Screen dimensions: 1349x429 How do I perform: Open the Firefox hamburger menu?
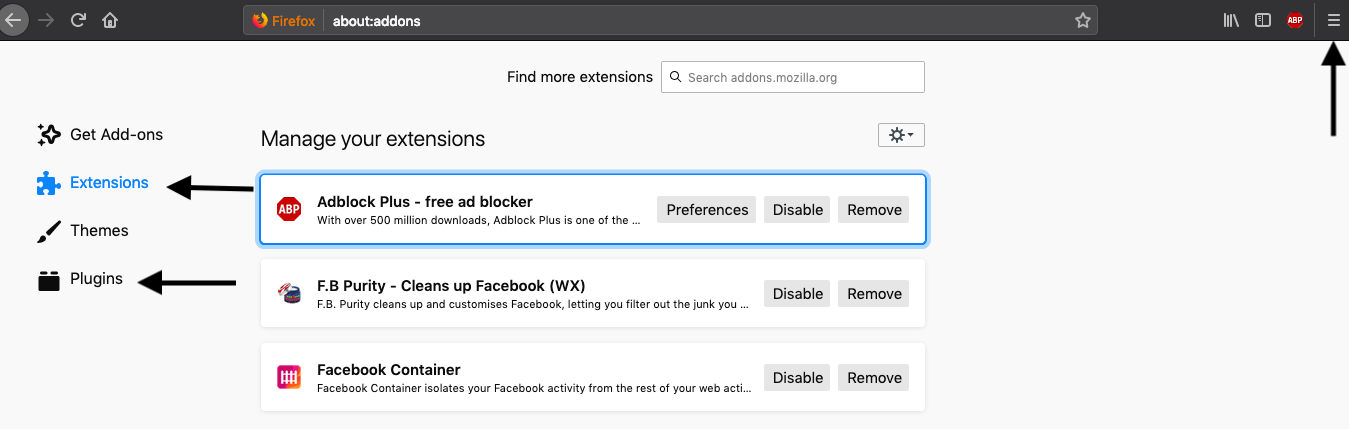tap(1333, 20)
